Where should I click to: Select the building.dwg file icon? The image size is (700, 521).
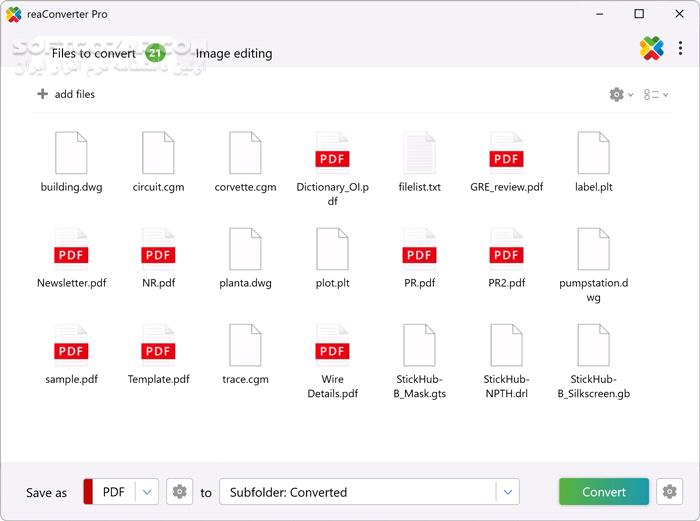point(71,153)
